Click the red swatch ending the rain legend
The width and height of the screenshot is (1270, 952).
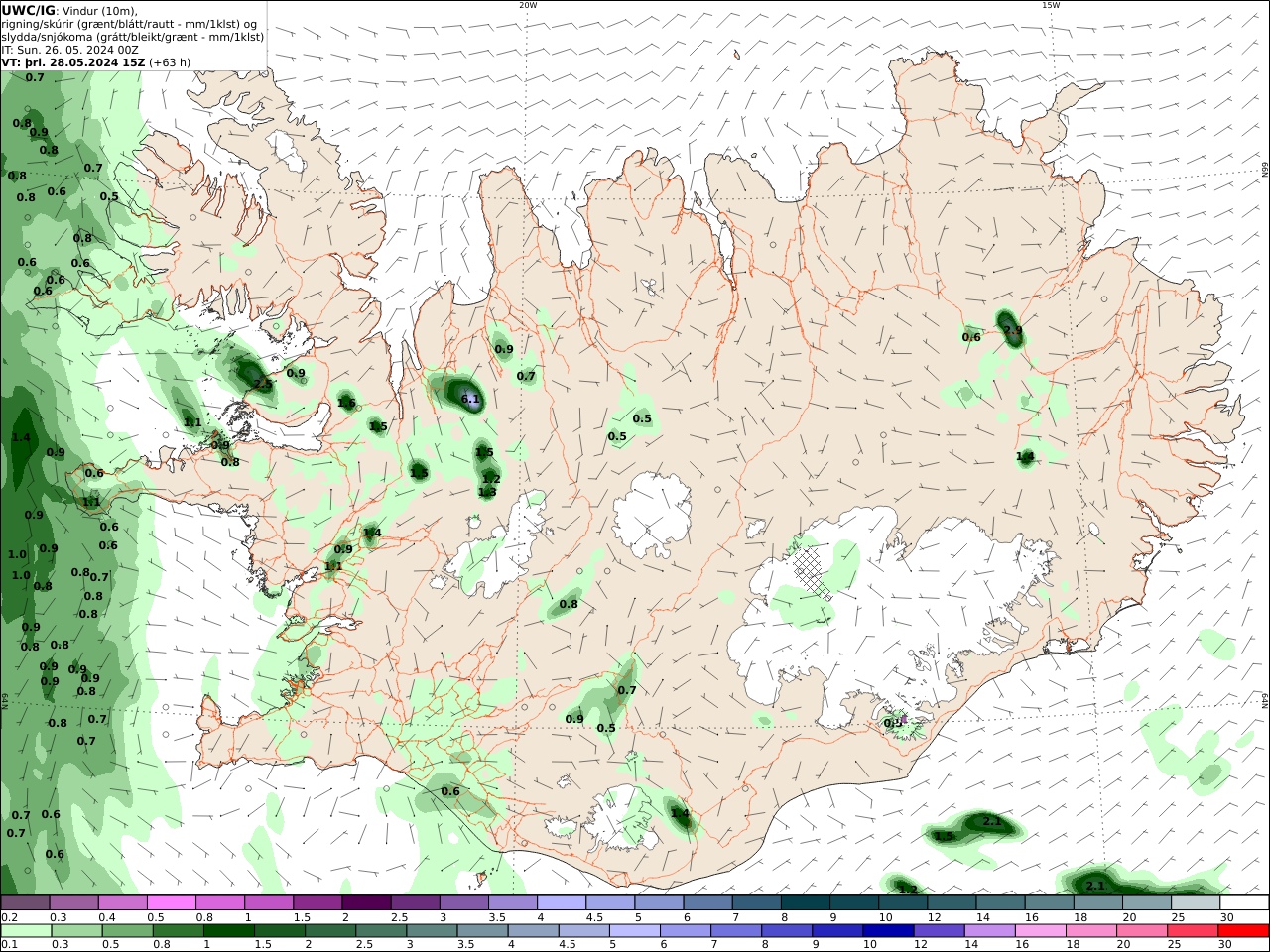click(1244, 931)
